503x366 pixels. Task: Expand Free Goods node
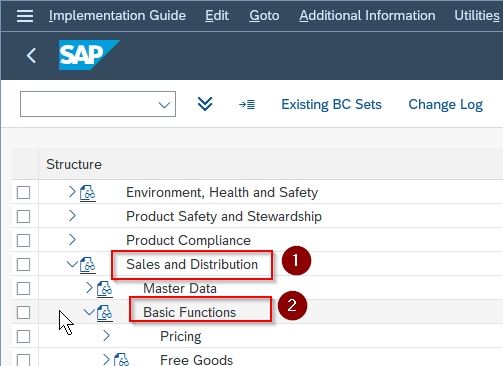tap(106, 360)
